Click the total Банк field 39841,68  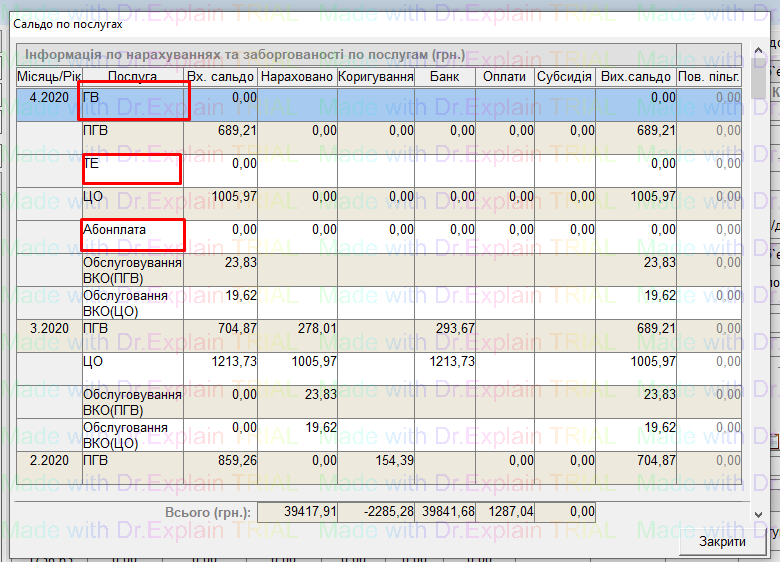pyautogui.click(x=445, y=512)
